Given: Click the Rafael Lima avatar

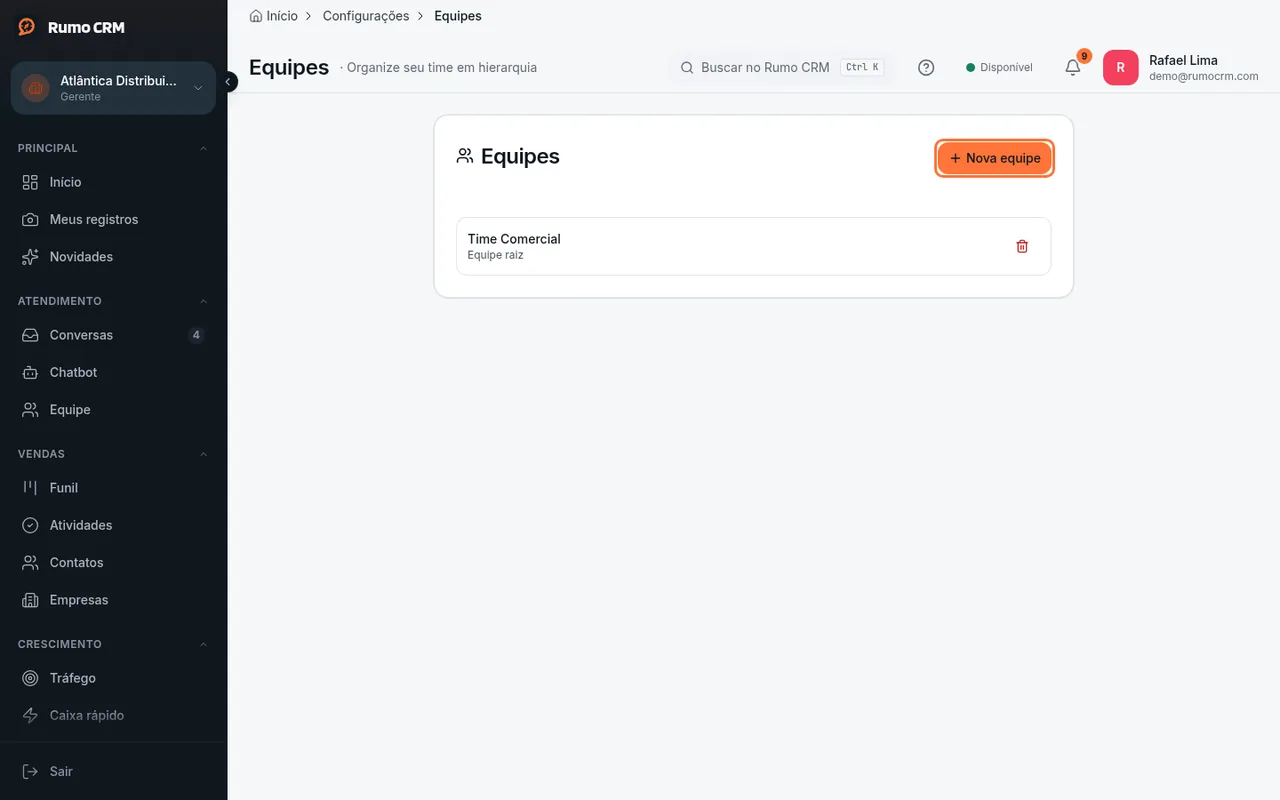Looking at the screenshot, I should click(x=1120, y=68).
